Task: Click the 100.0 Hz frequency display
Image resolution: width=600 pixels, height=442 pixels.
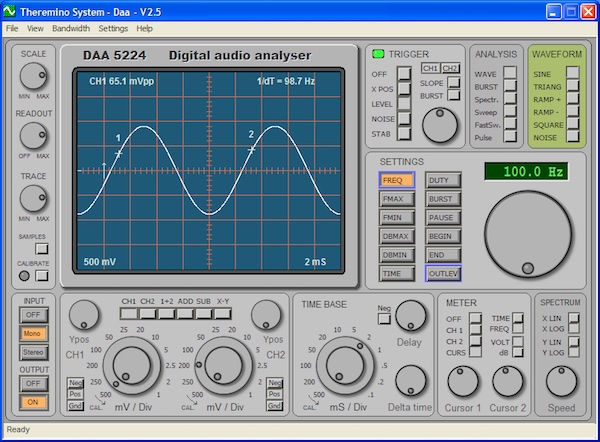Action: pos(526,171)
